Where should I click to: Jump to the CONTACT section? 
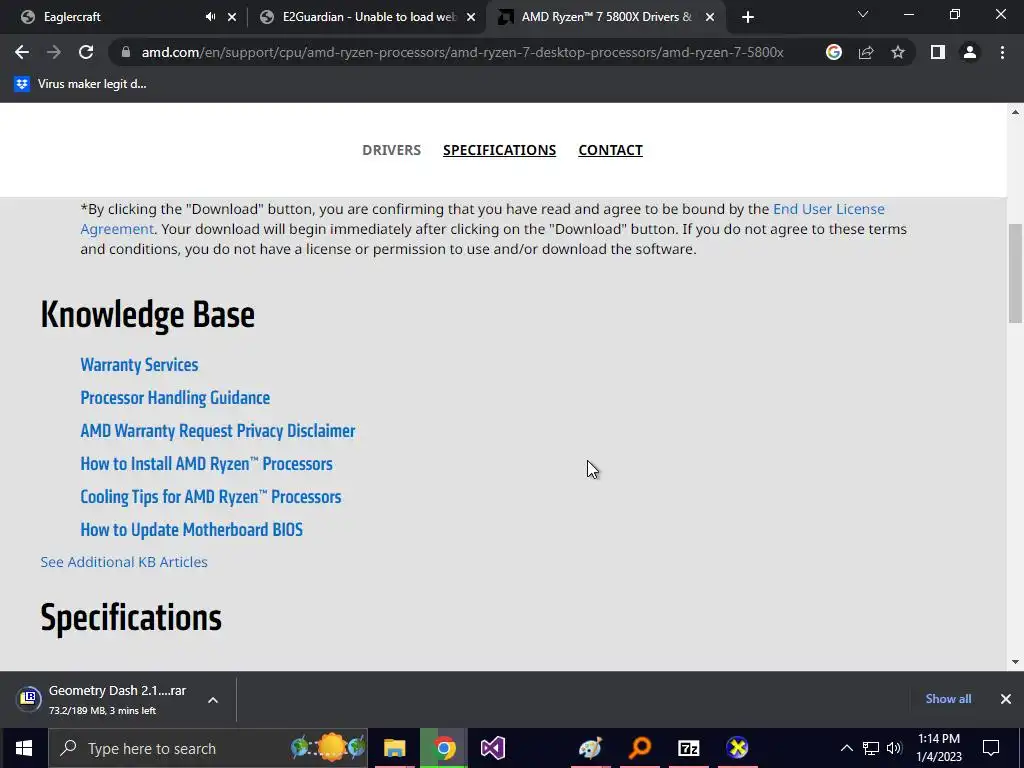pos(611,150)
